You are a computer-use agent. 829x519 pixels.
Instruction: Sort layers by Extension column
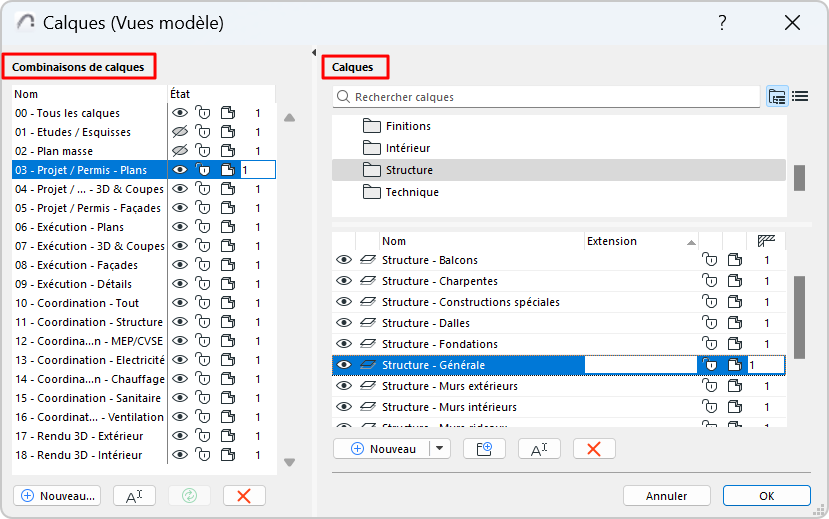coord(640,241)
